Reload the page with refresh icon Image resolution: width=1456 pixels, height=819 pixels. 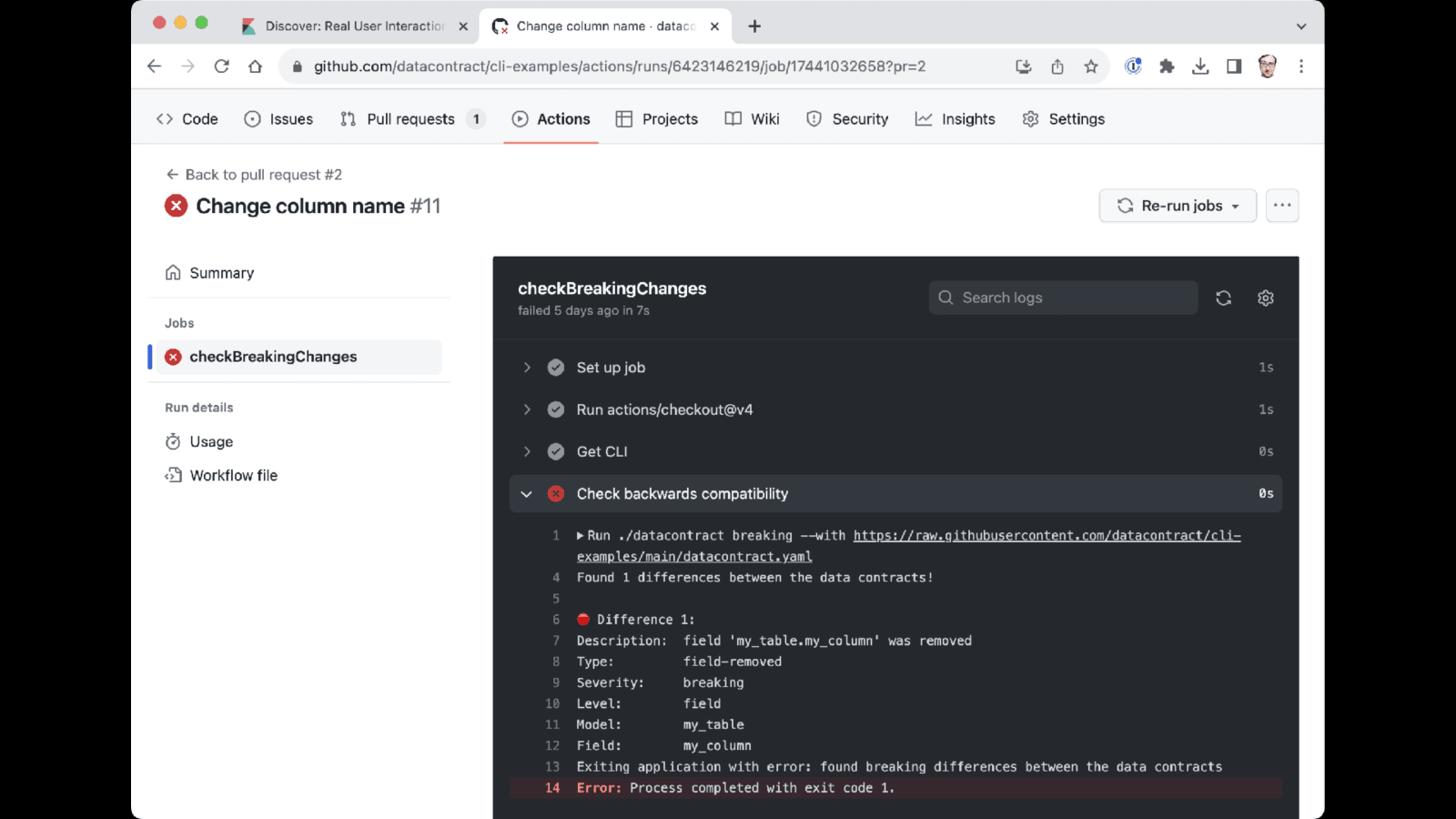coord(221,66)
